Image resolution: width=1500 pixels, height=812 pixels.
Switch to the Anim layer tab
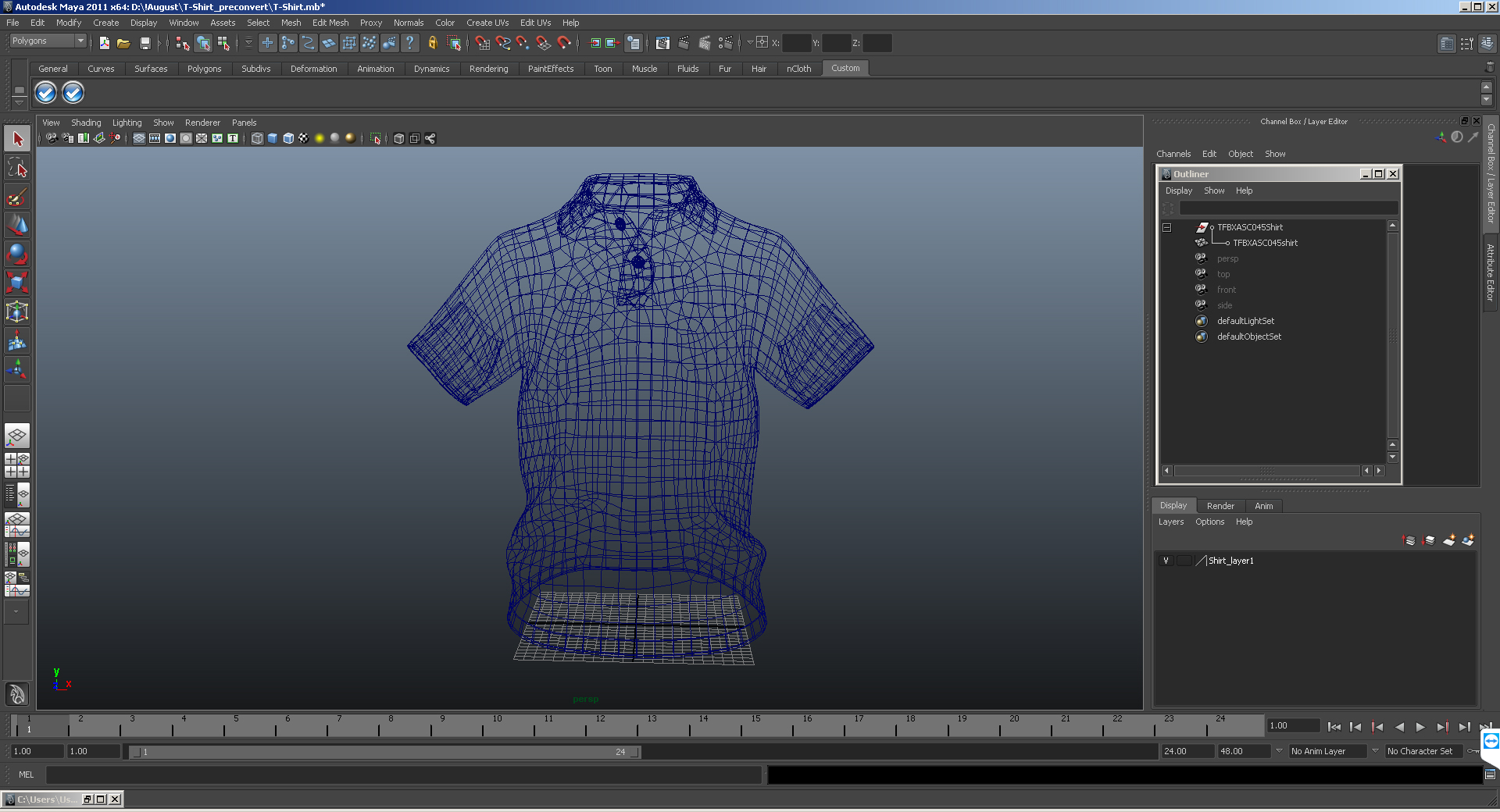[1264, 506]
